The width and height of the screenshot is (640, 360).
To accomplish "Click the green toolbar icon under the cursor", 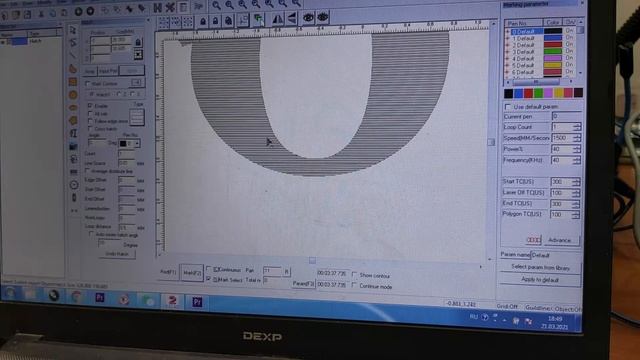I will [x=258, y=19].
